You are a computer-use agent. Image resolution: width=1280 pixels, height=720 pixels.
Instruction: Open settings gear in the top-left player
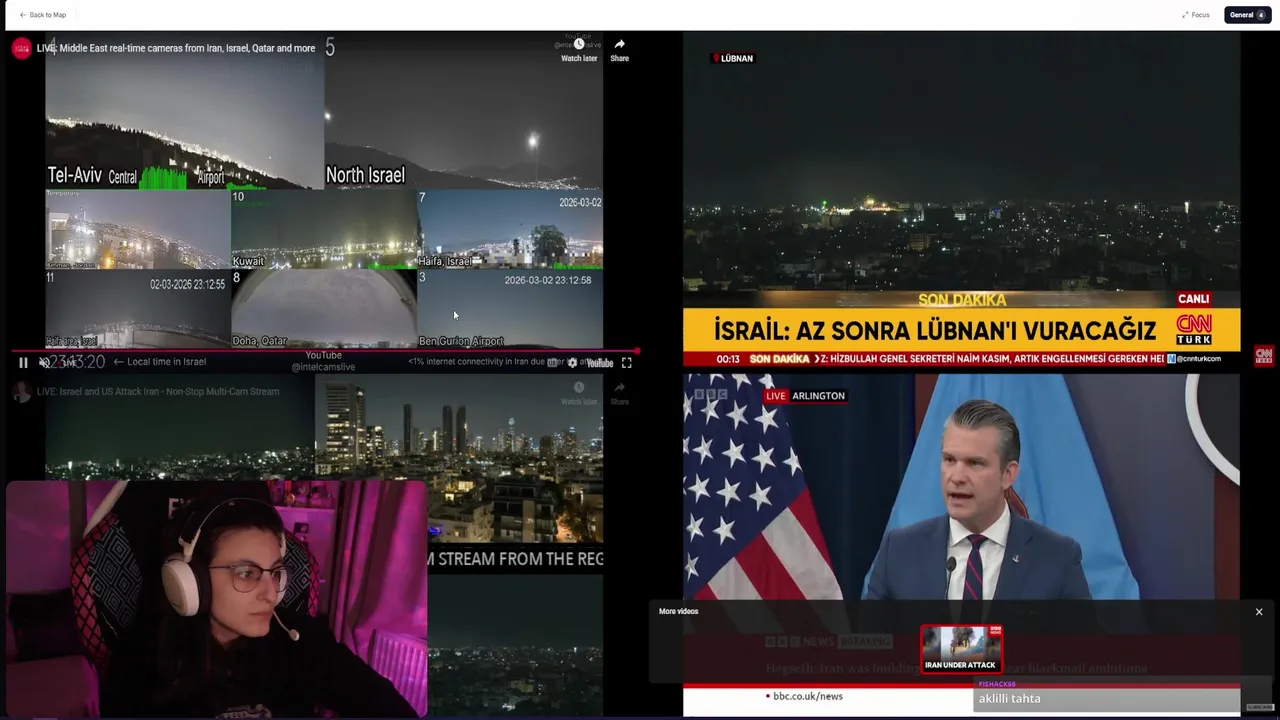tap(572, 363)
